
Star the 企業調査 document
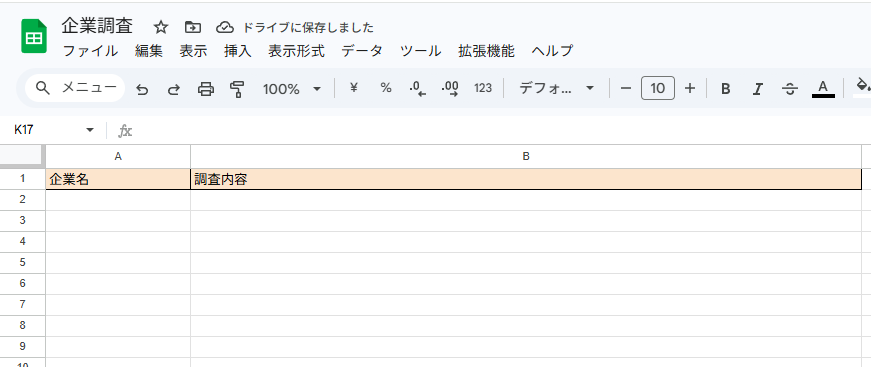(x=161, y=27)
